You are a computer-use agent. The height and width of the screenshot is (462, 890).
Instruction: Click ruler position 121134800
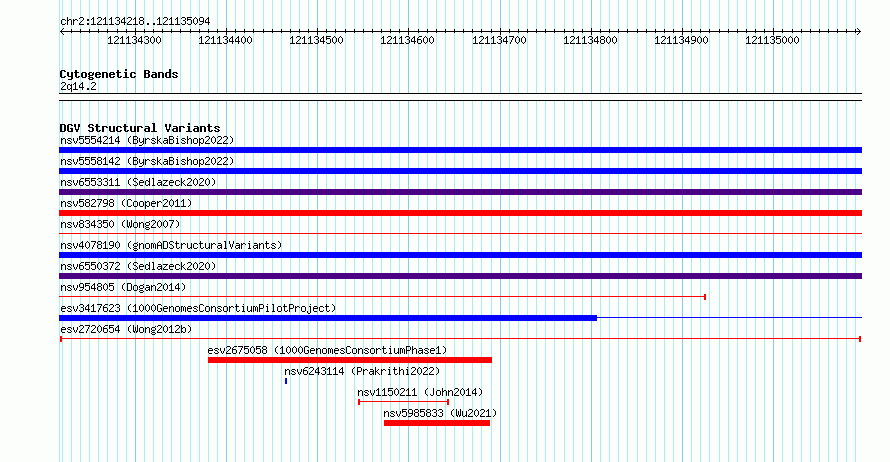pyautogui.click(x=590, y=40)
